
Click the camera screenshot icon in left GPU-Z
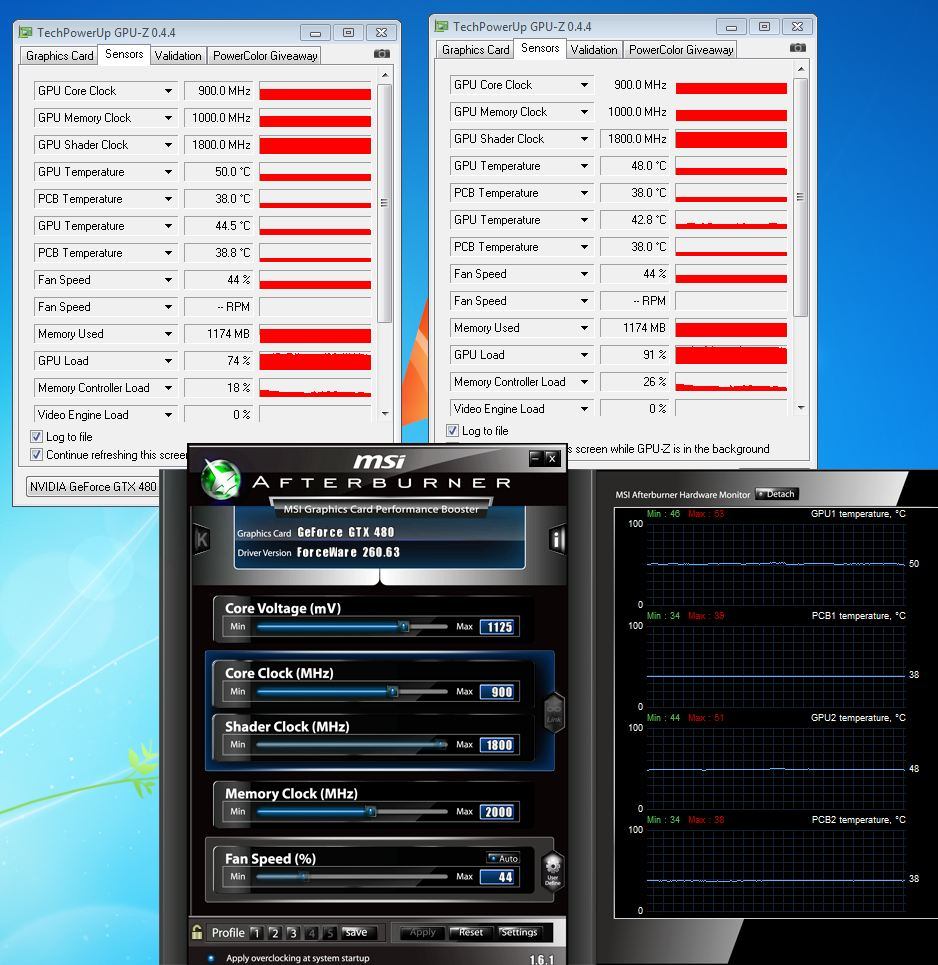coord(382,54)
